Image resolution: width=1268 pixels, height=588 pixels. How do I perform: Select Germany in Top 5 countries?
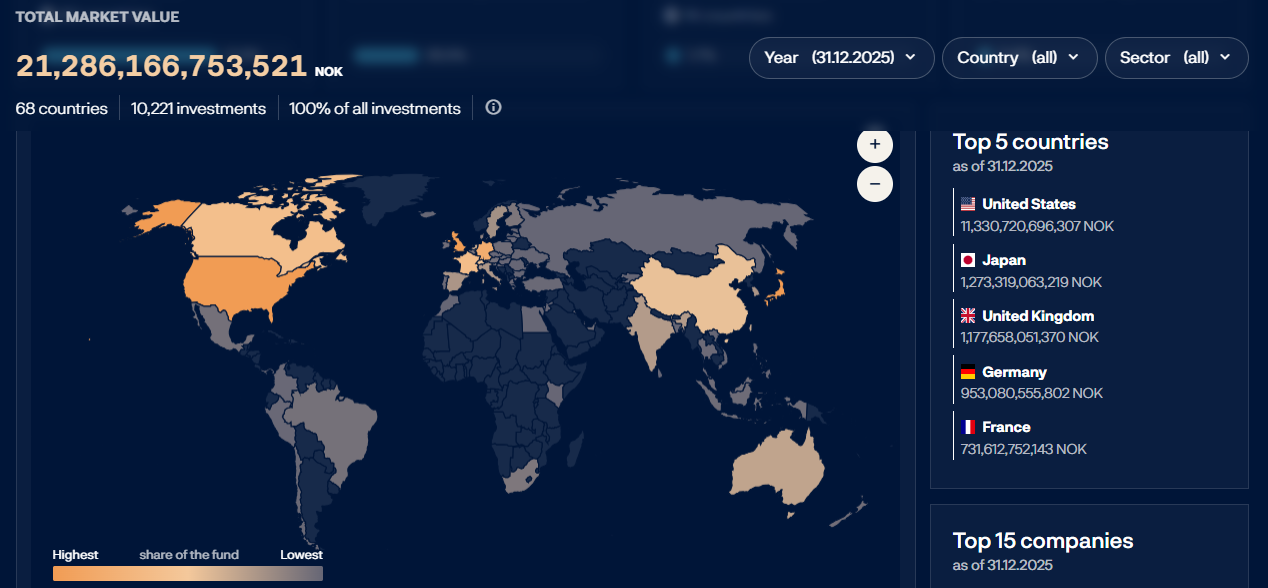pyautogui.click(x=1014, y=372)
